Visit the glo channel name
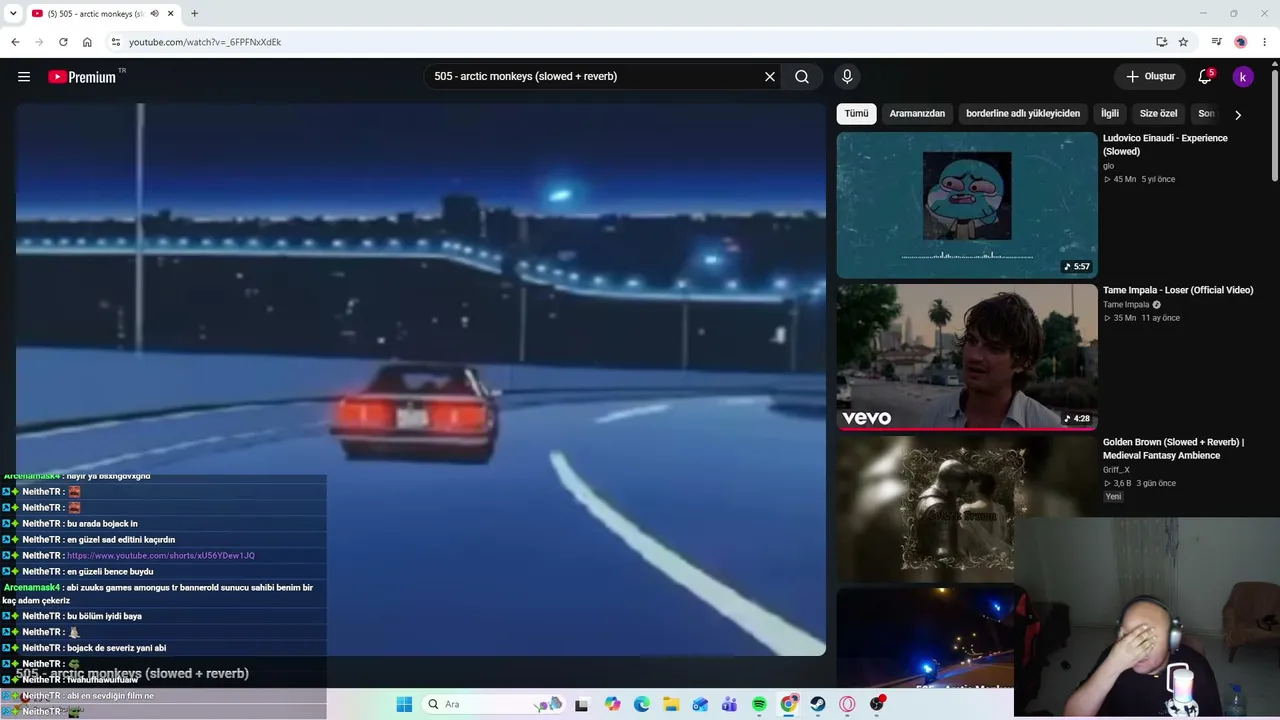Screen dimensions: 1280x720 [x=1108, y=166]
